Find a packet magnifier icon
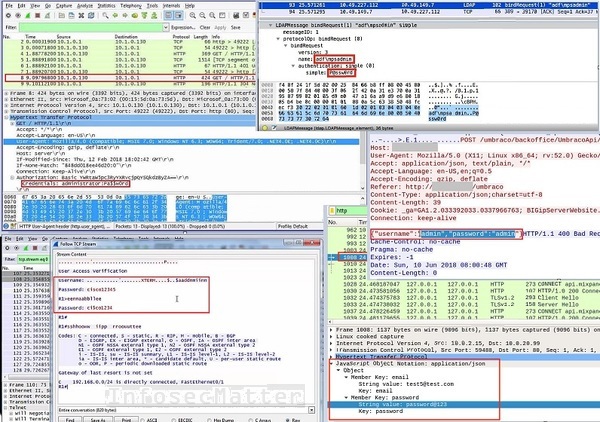Image resolution: width=600 pixels, height=422 pixels. (105, 15)
